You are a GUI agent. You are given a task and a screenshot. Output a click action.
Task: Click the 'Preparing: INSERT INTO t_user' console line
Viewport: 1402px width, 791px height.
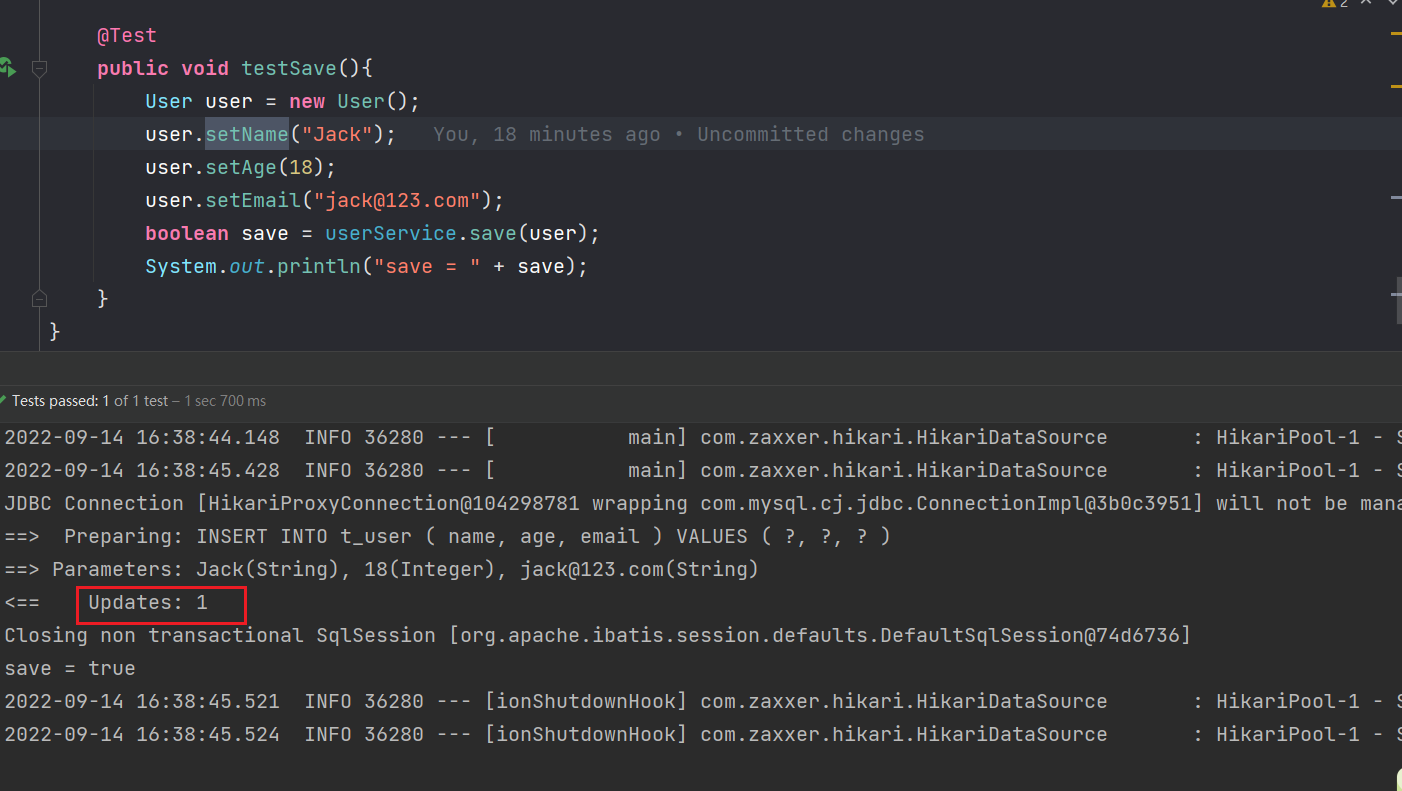click(447, 536)
